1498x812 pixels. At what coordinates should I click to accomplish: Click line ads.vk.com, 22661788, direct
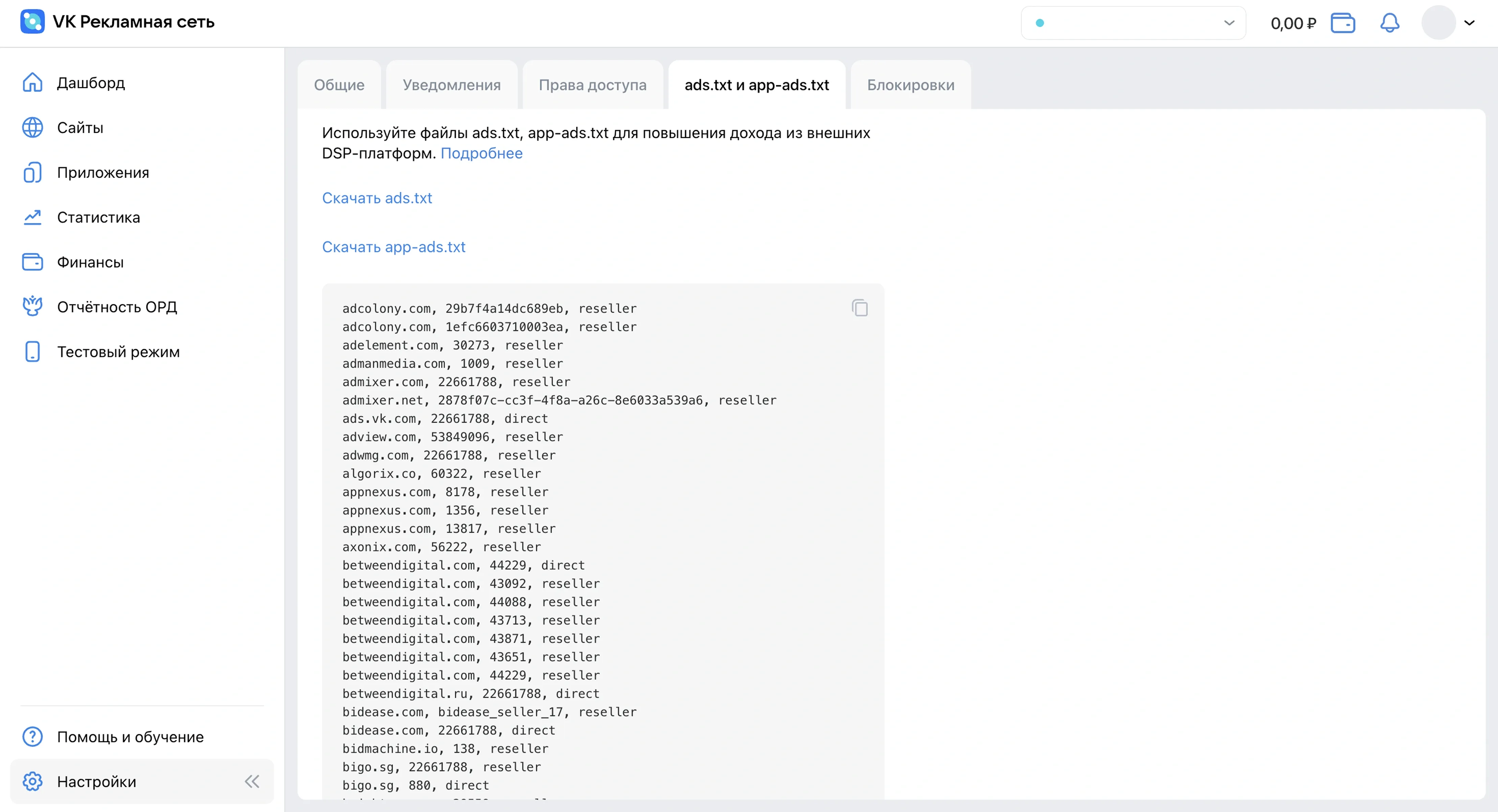pyautogui.click(x=445, y=418)
